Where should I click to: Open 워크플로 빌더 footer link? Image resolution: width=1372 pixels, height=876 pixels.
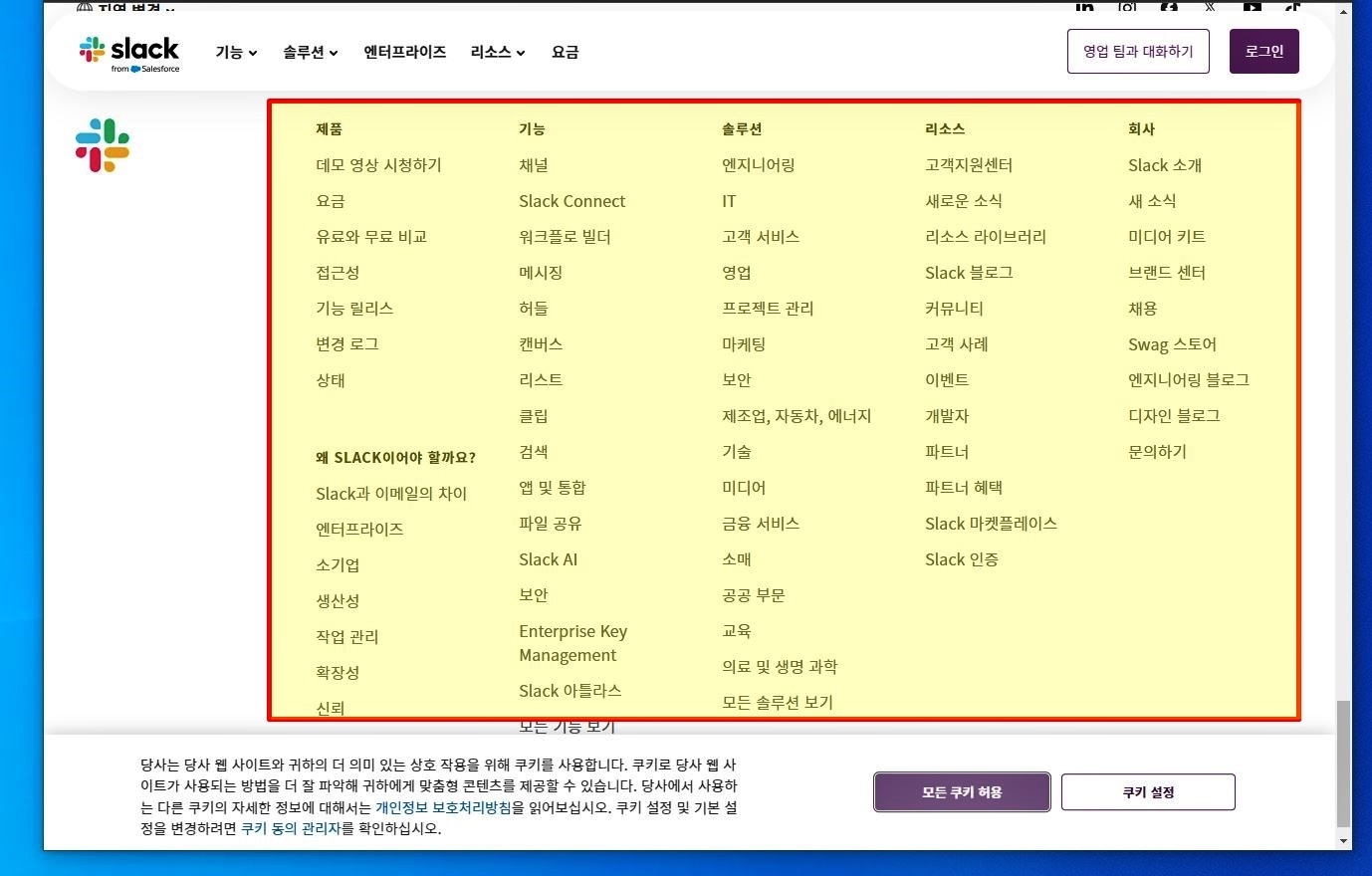[565, 237]
